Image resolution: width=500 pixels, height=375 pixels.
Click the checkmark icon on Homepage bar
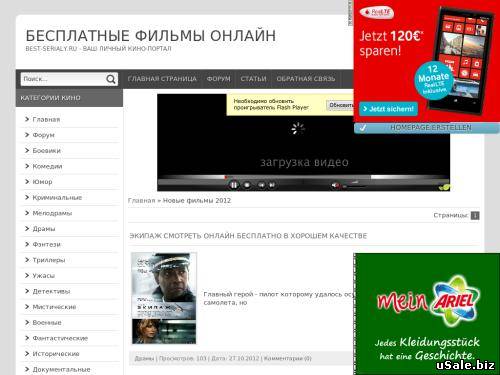(x=363, y=128)
